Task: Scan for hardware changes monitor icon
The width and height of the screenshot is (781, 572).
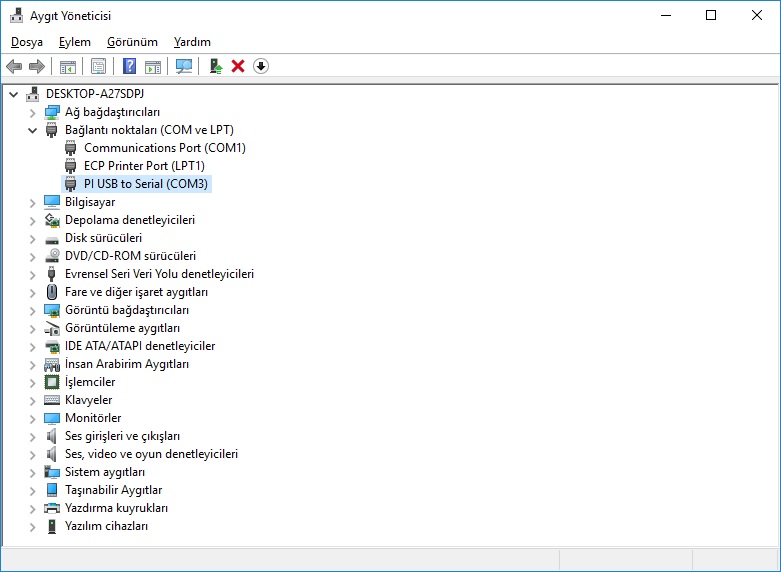Action: point(184,66)
